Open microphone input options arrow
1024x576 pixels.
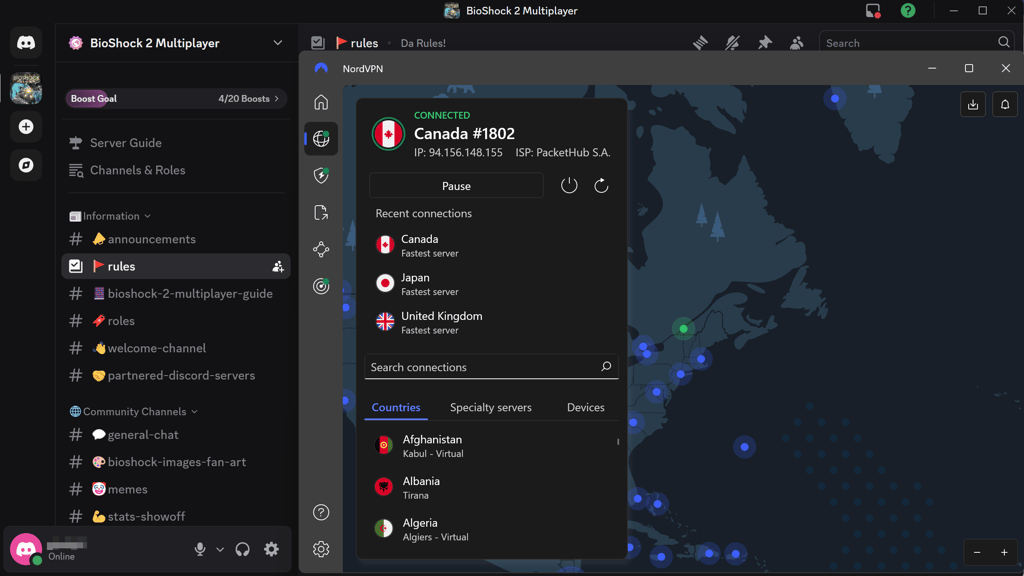[x=220, y=549]
